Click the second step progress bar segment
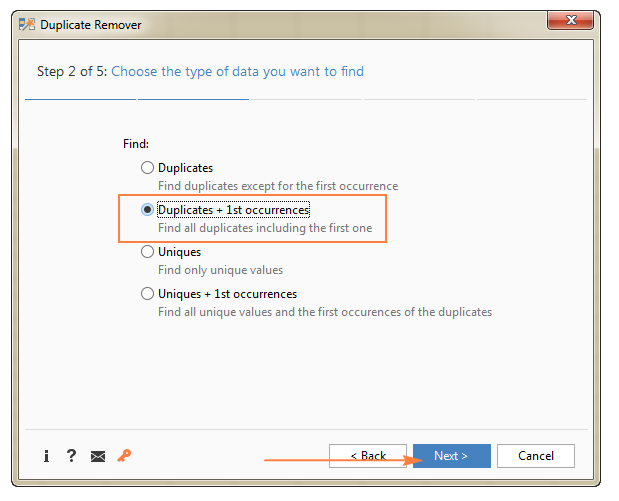The width and height of the screenshot is (619, 501). [x=193, y=100]
